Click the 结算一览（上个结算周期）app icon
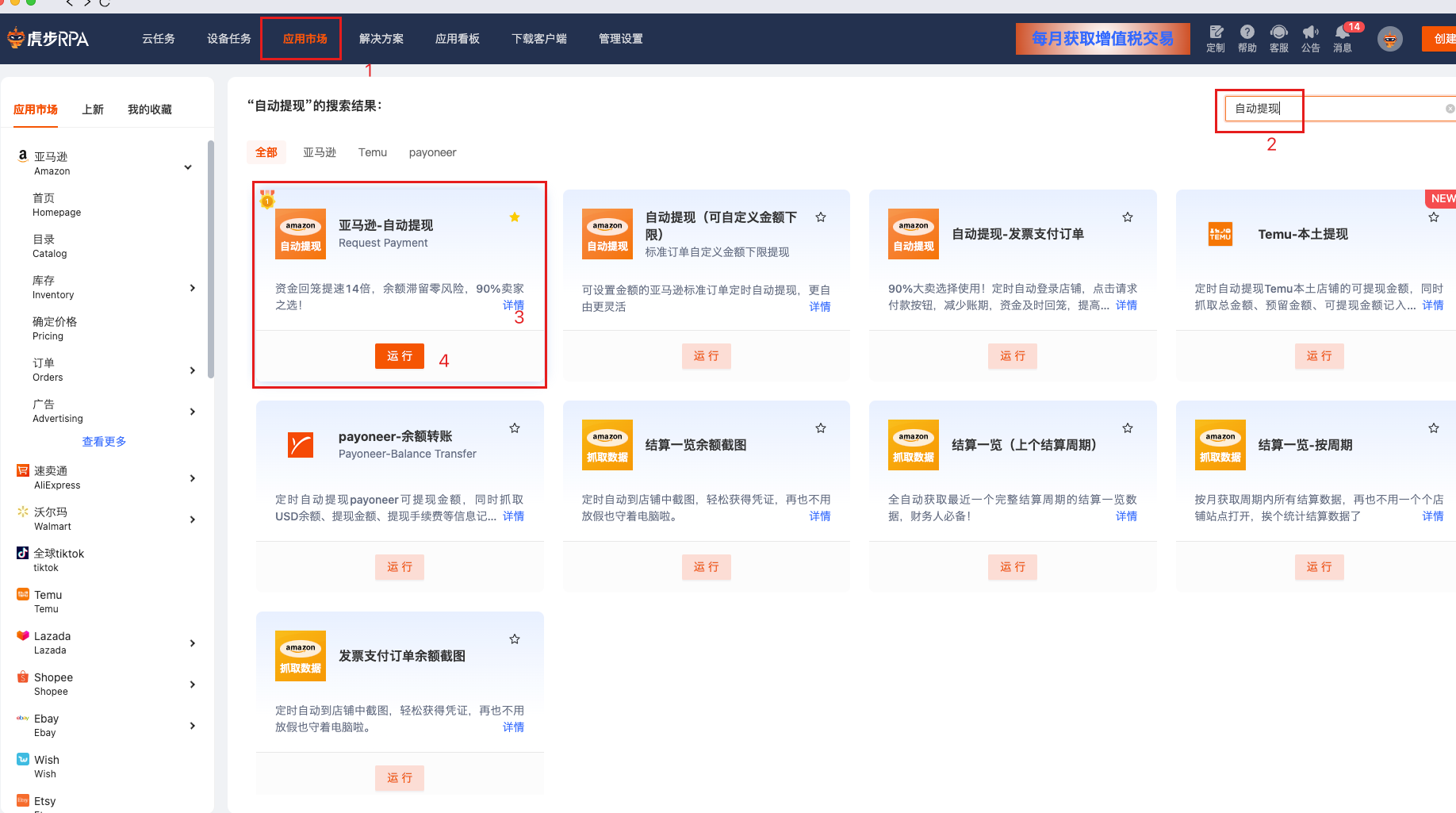Image resolution: width=1456 pixels, height=813 pixels. click(x=914, y=445)
